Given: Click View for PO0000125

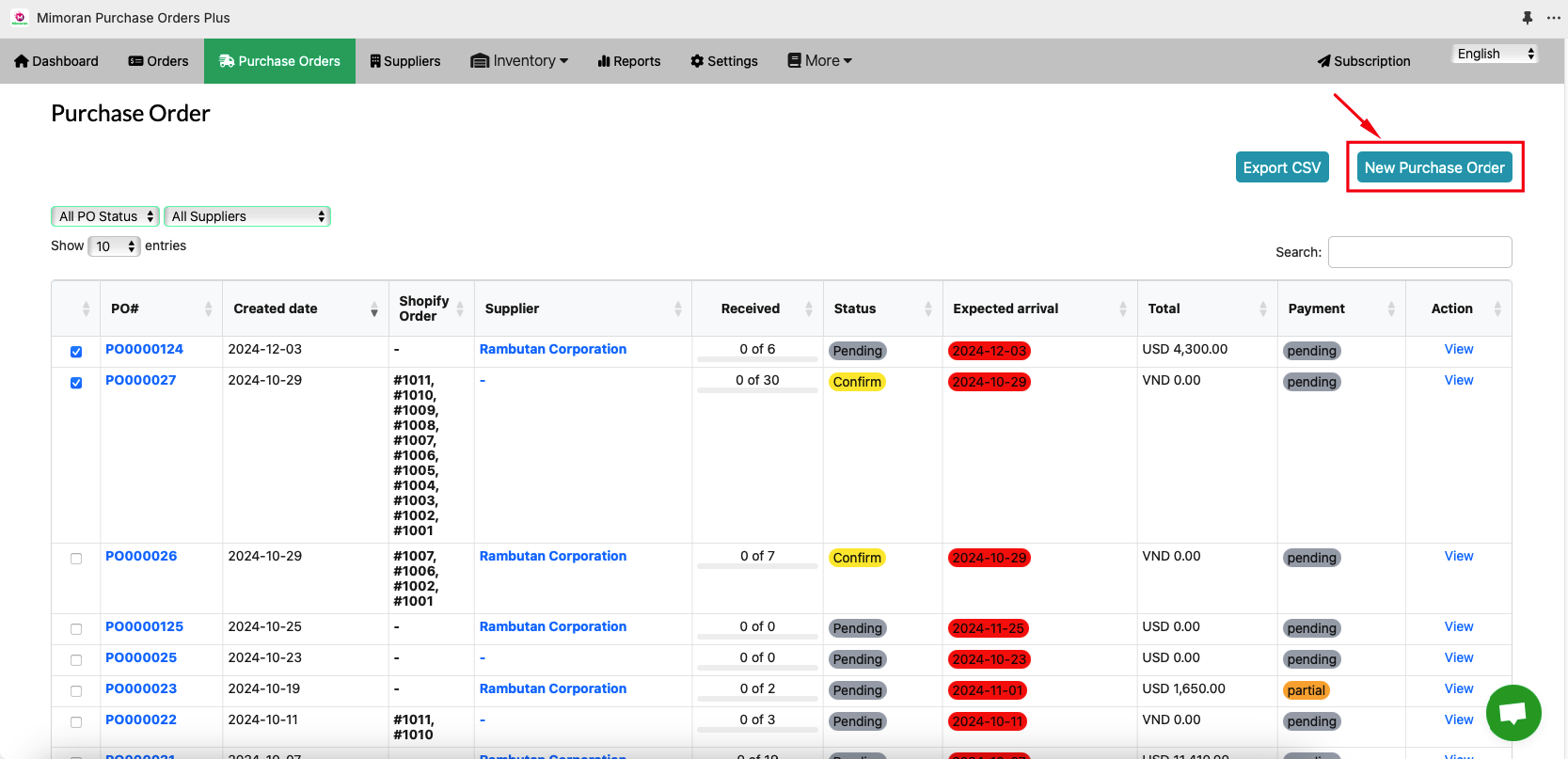Looking at the screenshot, I should (x=1459, y=626).
